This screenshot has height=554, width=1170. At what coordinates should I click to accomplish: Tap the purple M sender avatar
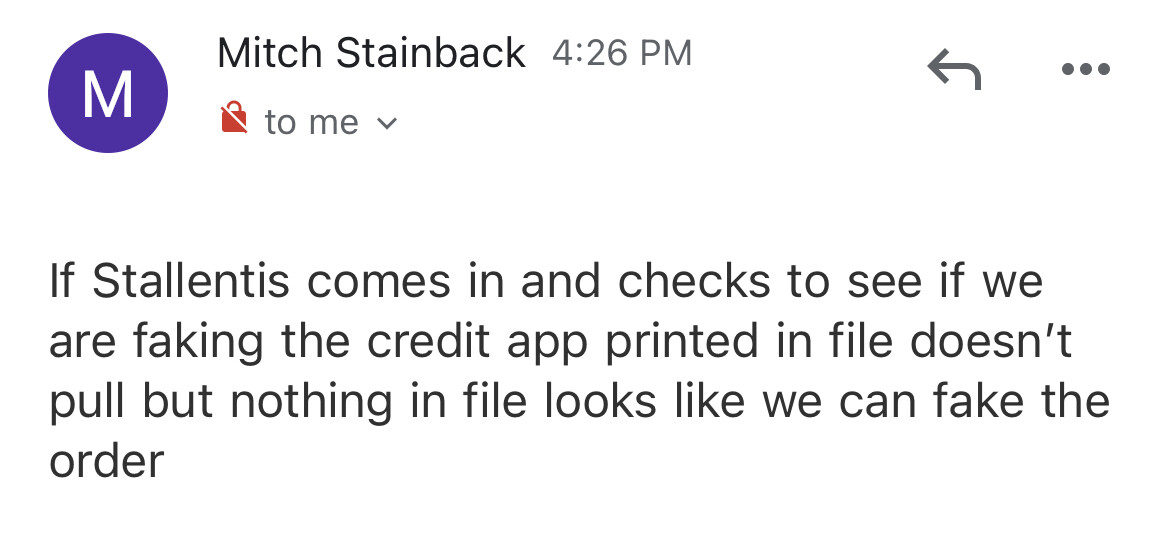[108, 93]
